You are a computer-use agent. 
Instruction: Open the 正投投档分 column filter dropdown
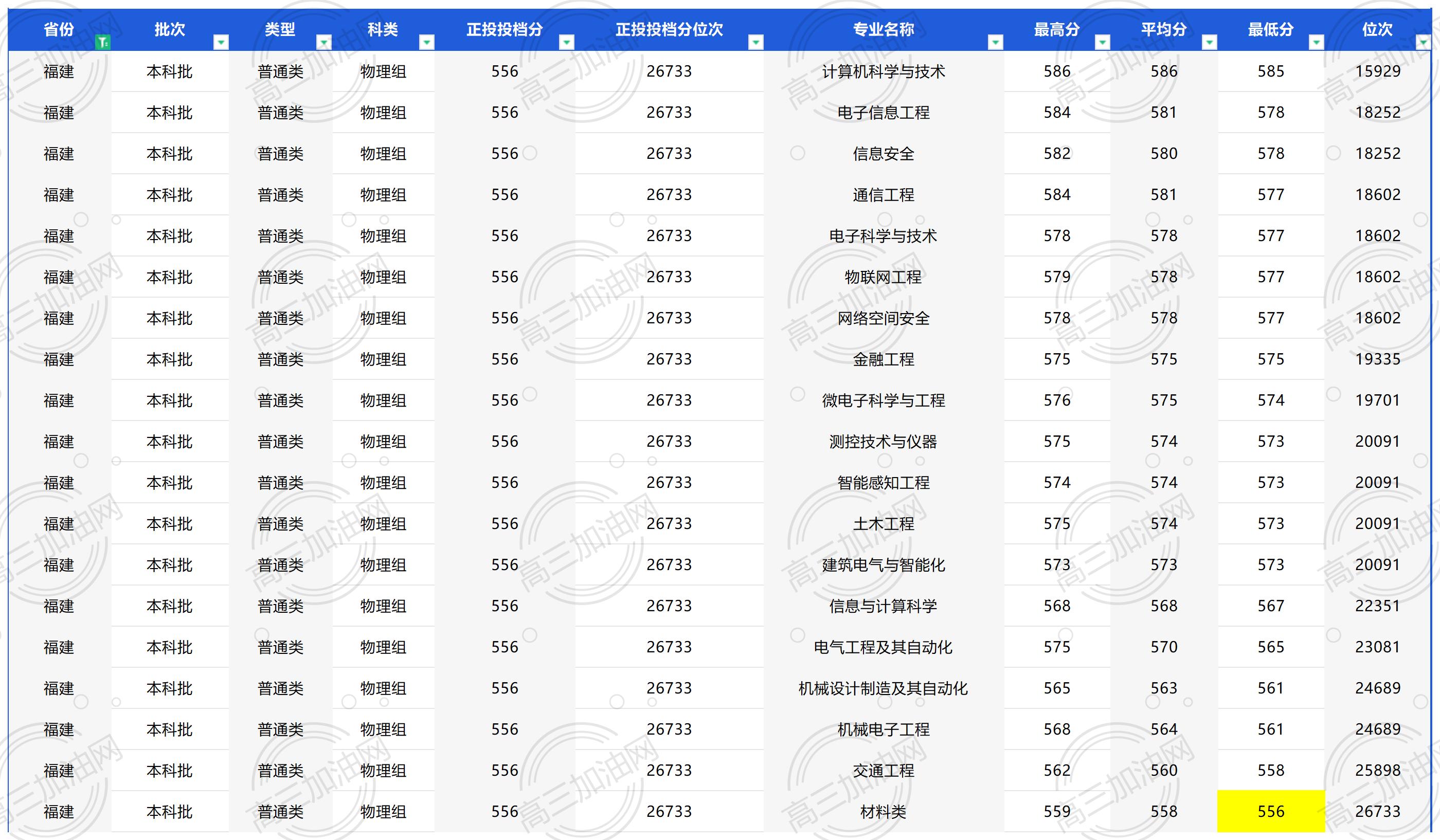566,42
